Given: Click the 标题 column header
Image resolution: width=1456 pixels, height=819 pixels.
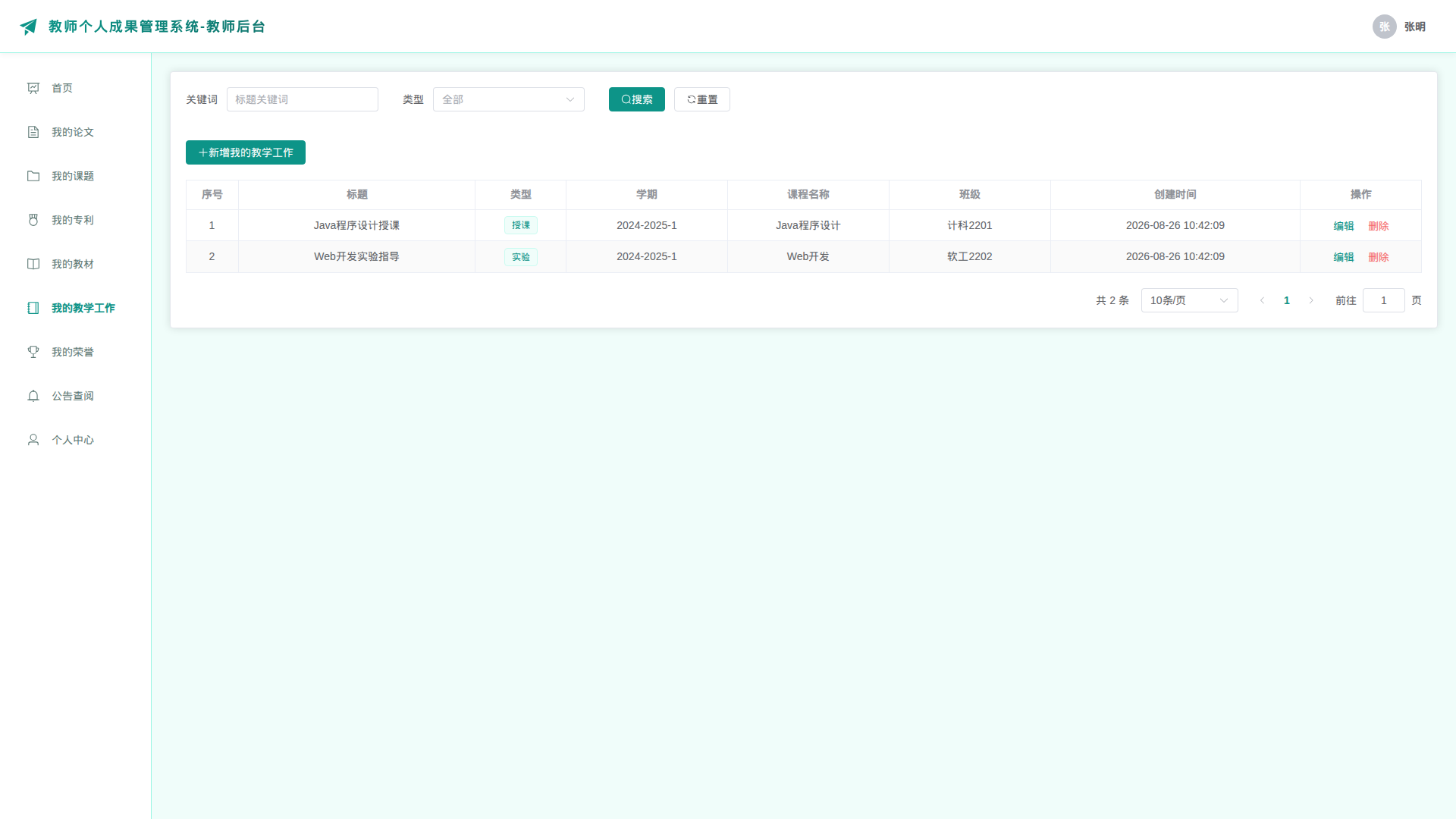Looking at the screenshot, I should tap(357, 195).
